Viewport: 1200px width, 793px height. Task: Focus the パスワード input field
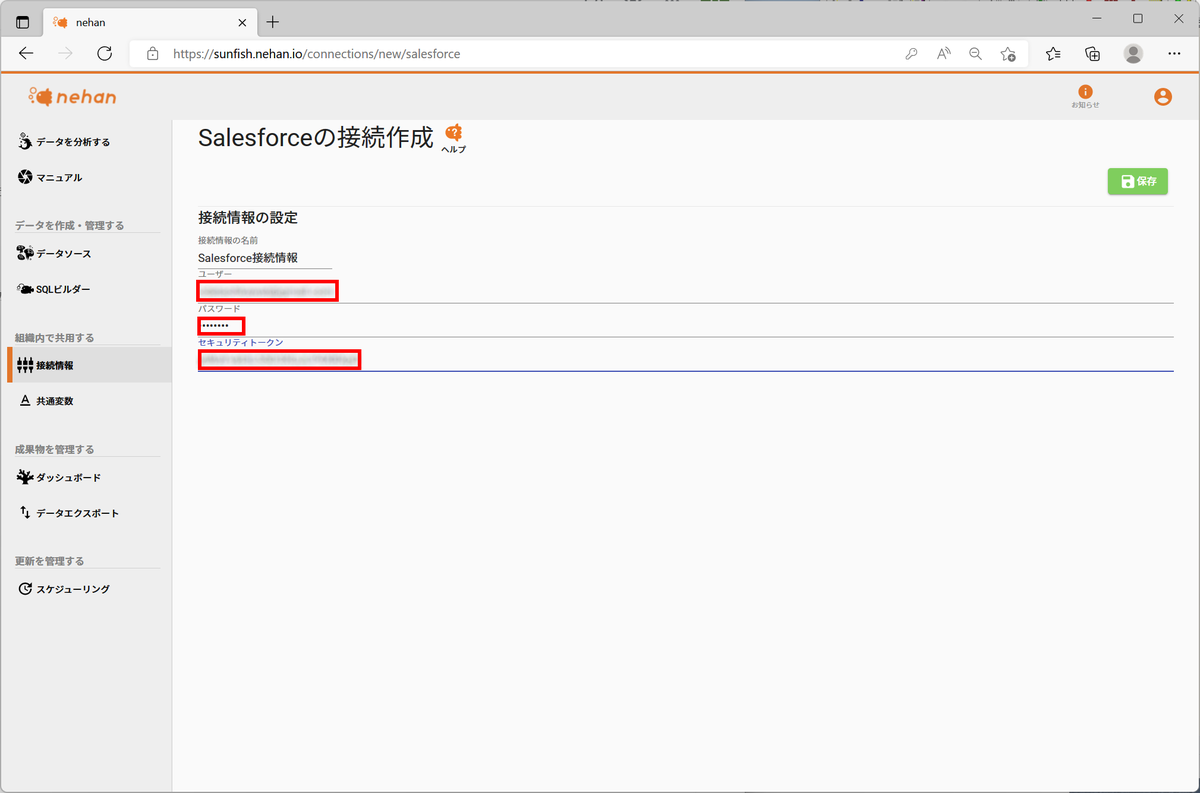click(x=685, y=326)
